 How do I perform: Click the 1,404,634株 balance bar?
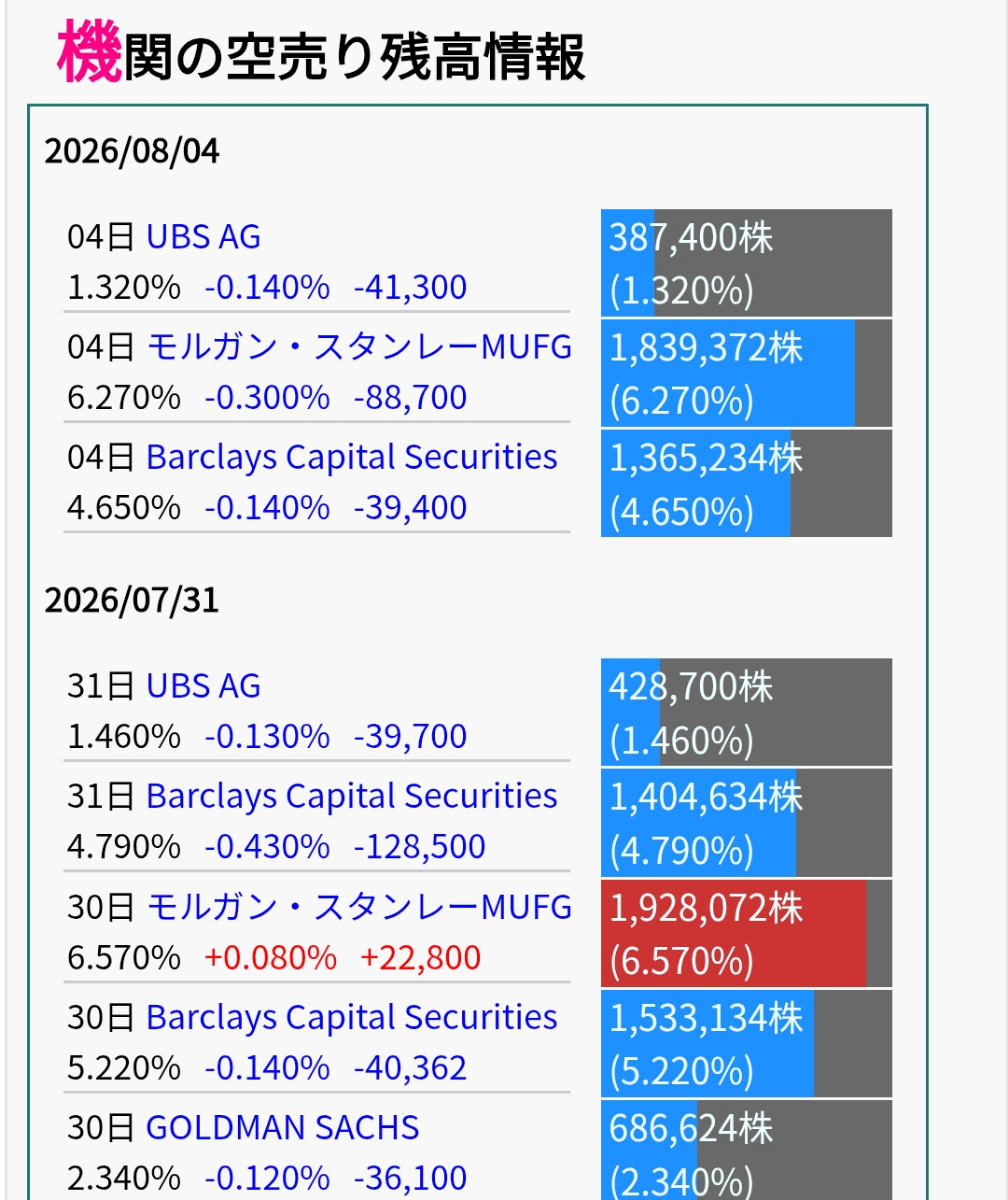(746, 823)
